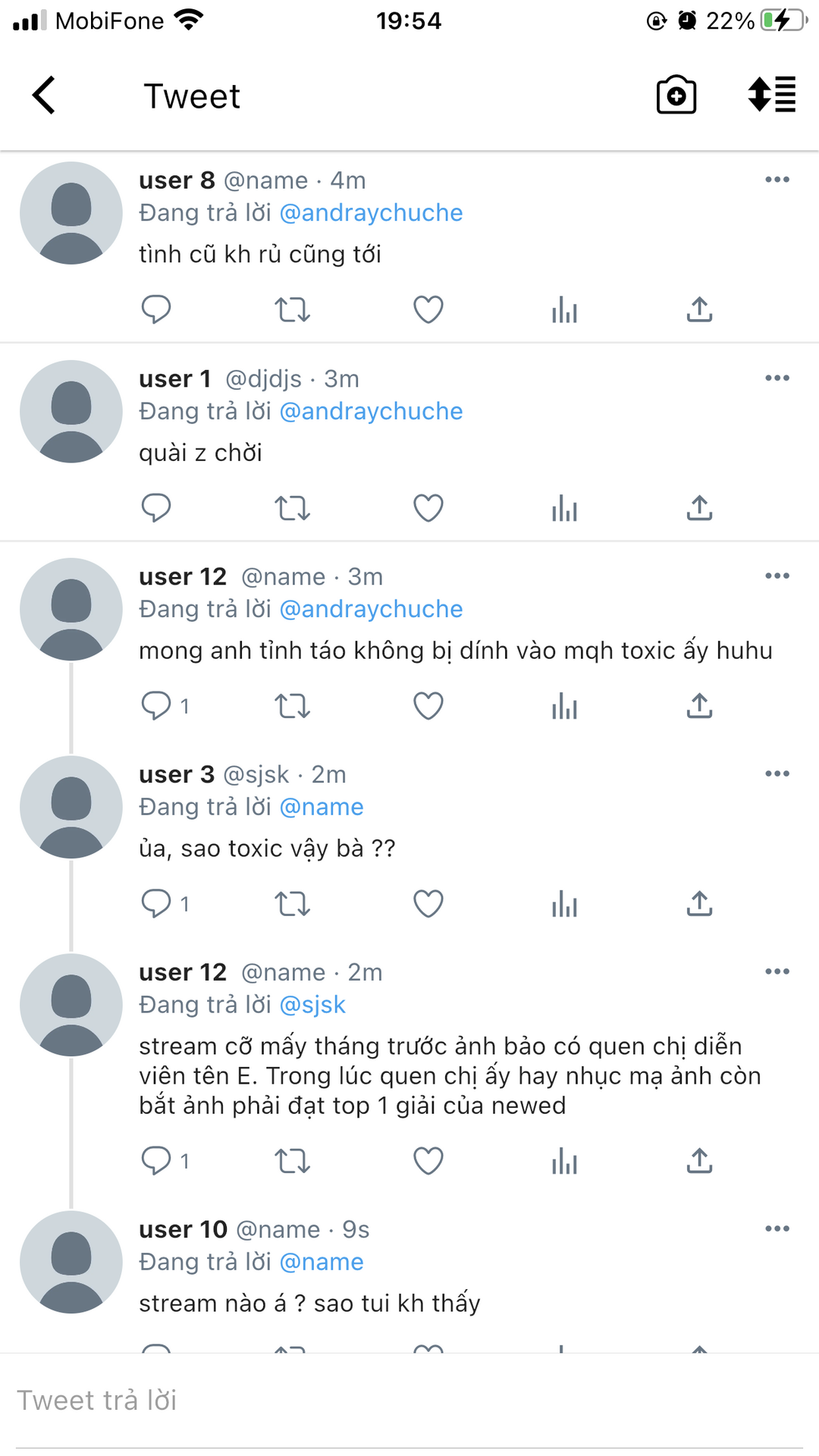This screenshot has height=1456, width=819.
Task: Open more options for user 8's tweet
Action: coord(777,180)
